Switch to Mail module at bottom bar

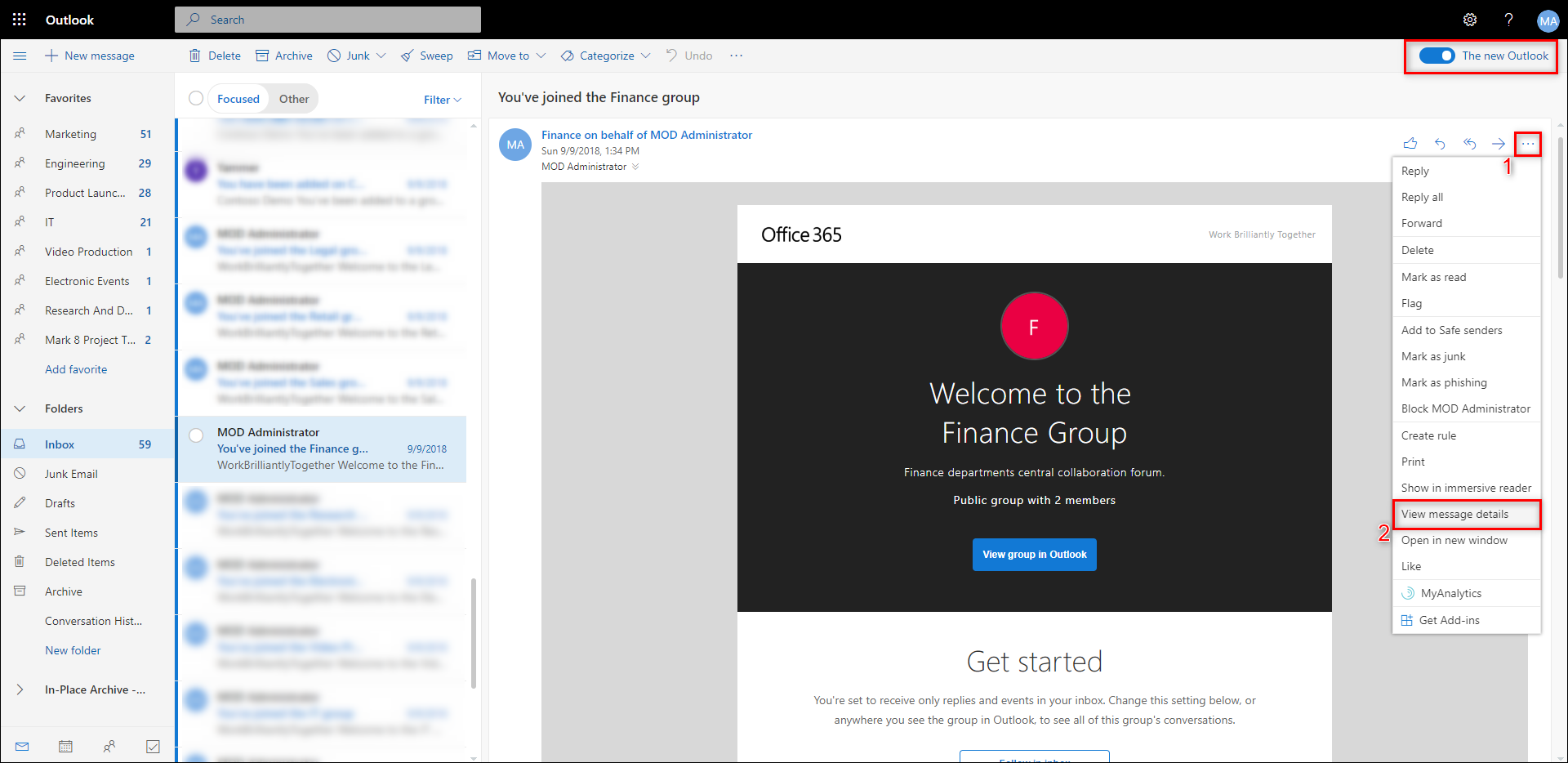coord(22,747)
